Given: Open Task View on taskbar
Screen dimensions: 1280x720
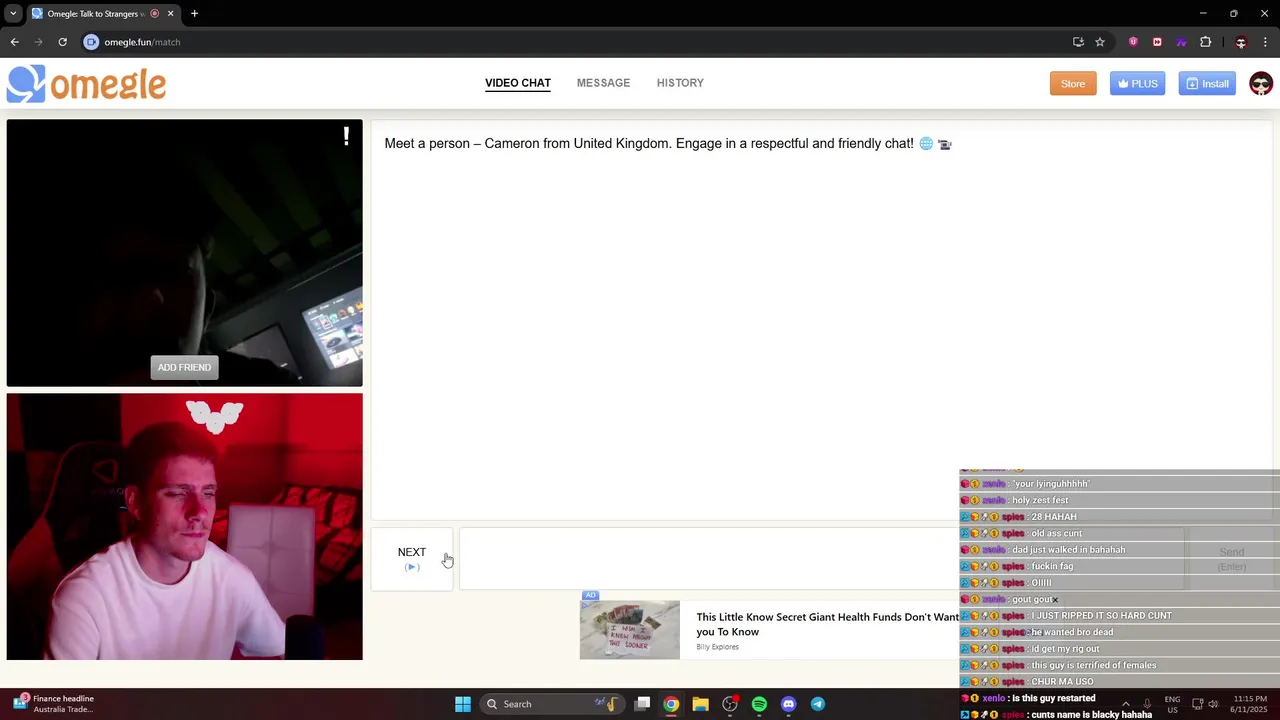Looking at the screenshot, I should pyautogui.click(x=642, y=704).
